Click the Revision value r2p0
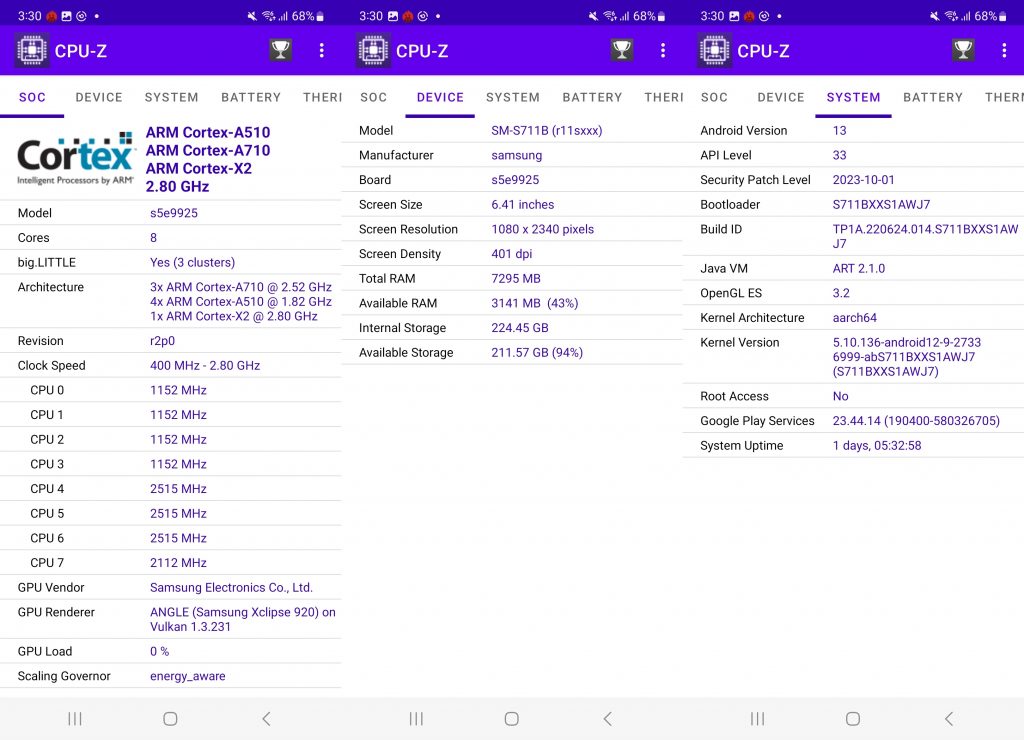Screen dimensions: 1024x740 tap(162, 341)
